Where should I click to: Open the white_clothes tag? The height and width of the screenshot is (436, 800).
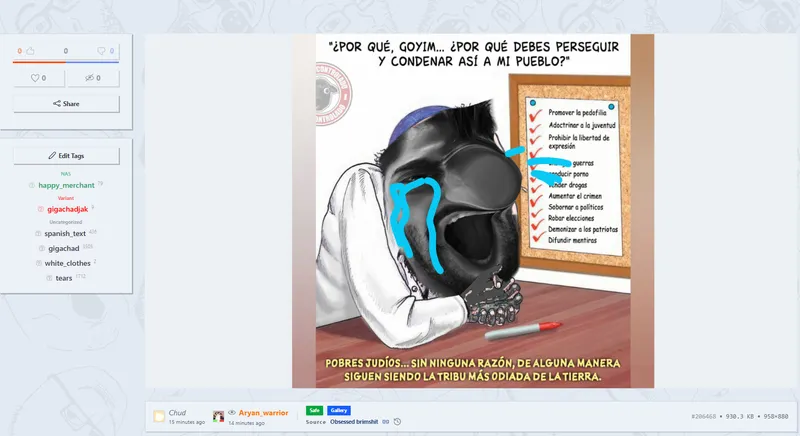tap(67, 263)
